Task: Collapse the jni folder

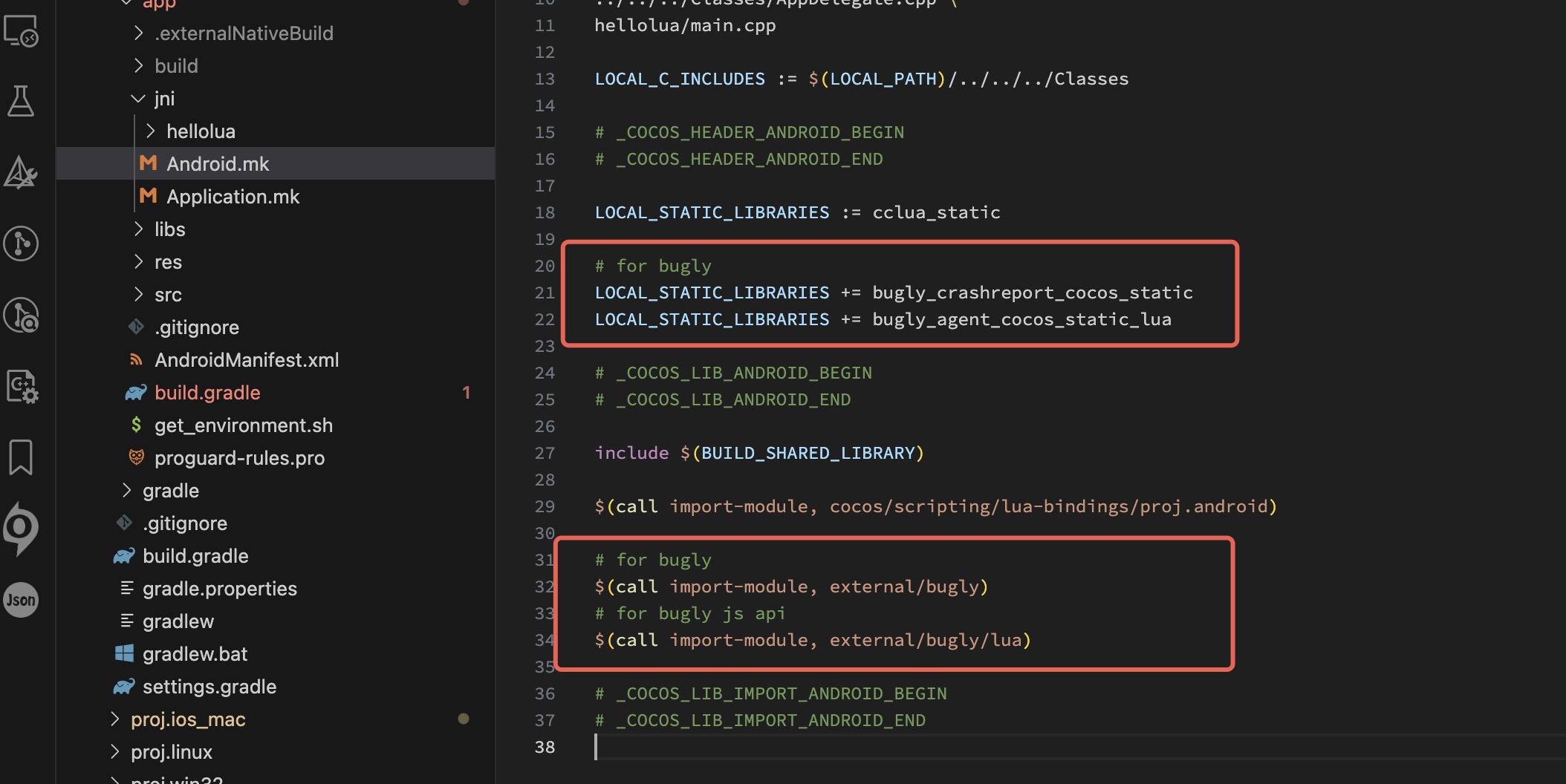Action: click(138, 98)
